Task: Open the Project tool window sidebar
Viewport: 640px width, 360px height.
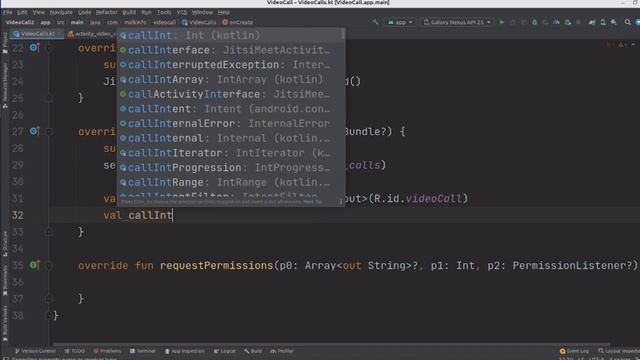Action: tap(4, 43)
